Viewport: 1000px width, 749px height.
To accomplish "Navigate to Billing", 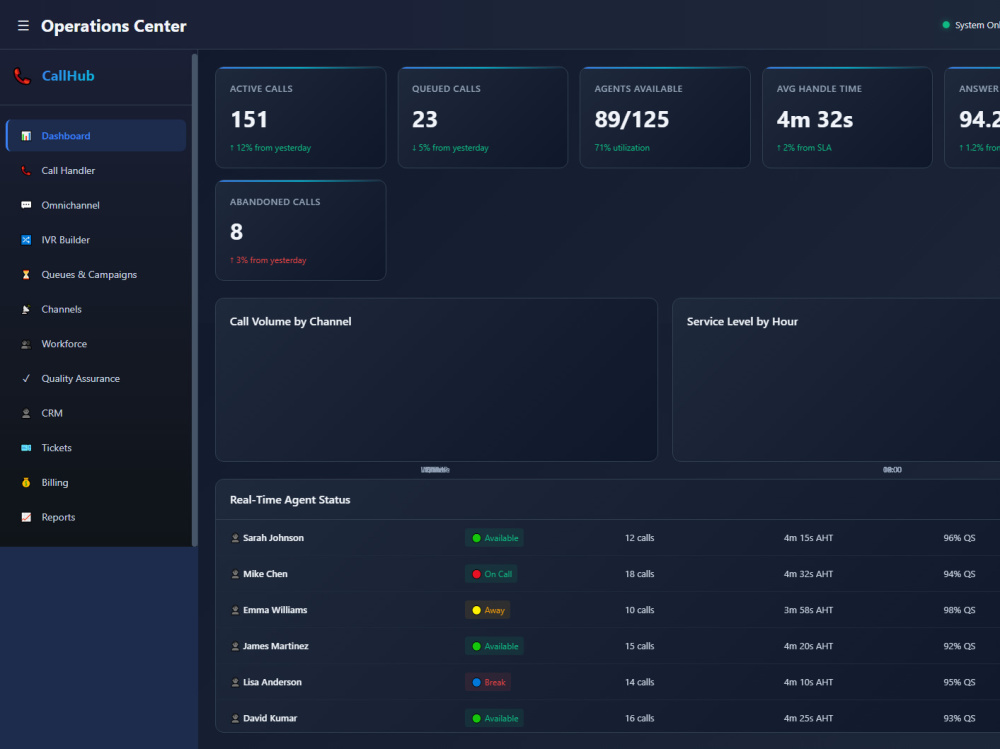I will (x=96, y=482).
